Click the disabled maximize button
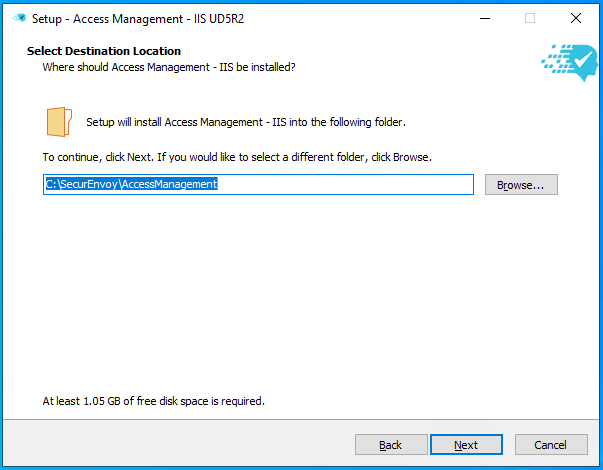The height and width of the screenshot is (470, 603). [x=530, y=18]
